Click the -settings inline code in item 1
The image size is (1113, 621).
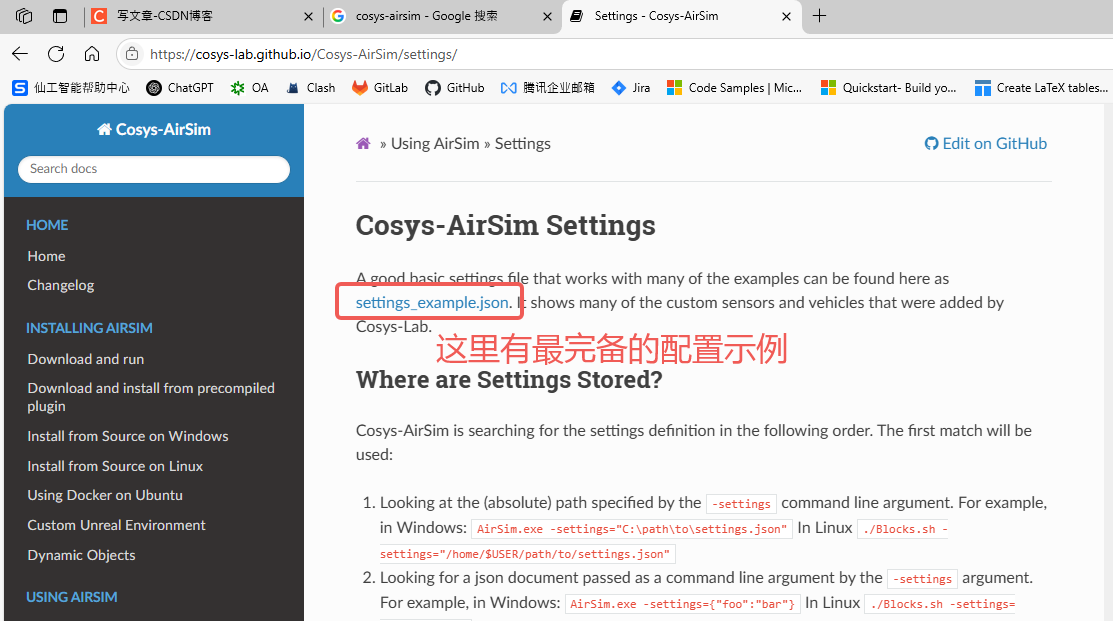[x=741, y=504]
